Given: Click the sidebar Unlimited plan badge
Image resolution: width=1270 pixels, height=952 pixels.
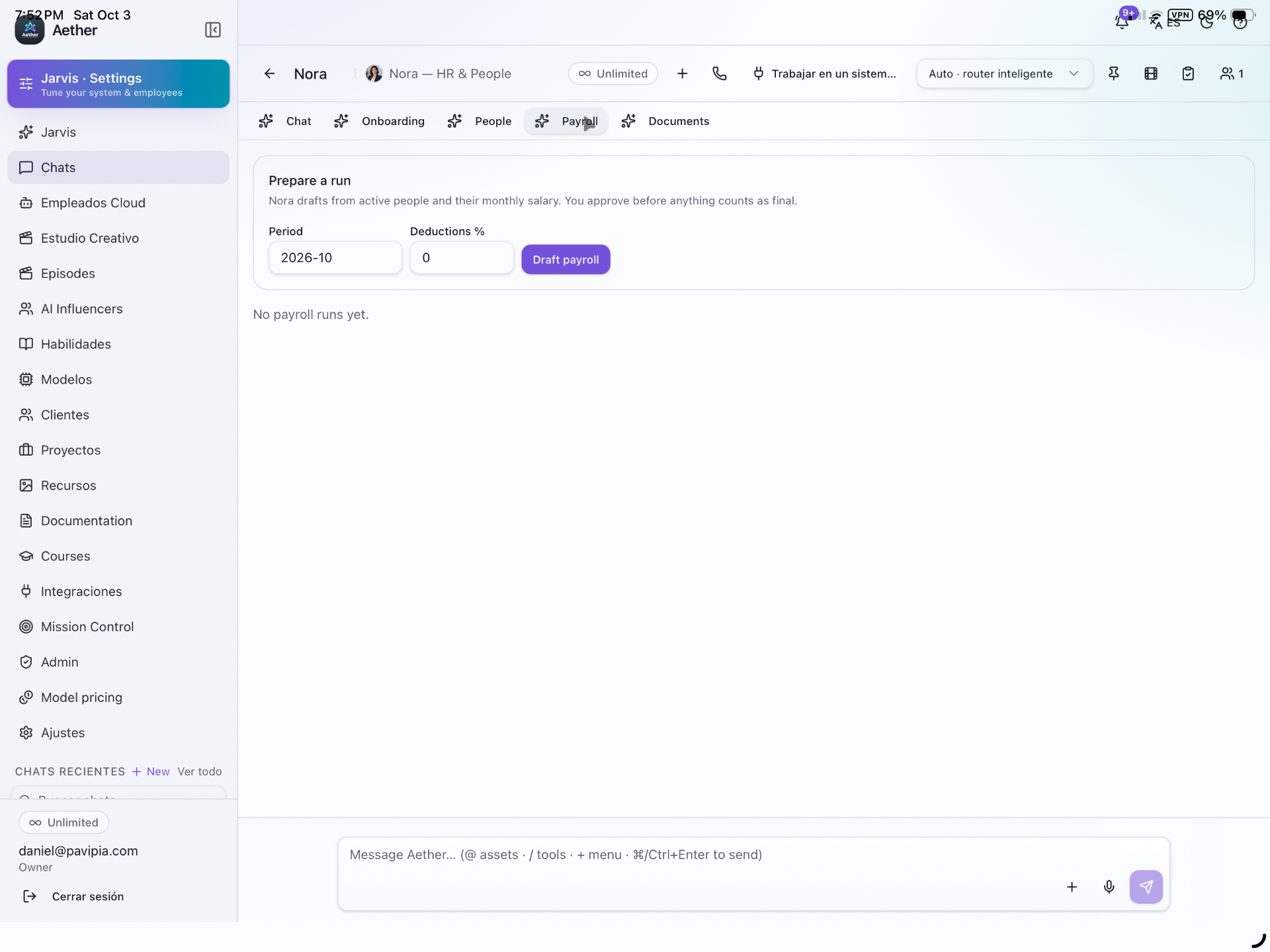Looking at the screenshot, I should pyautogui.click(x=63, y=822).
